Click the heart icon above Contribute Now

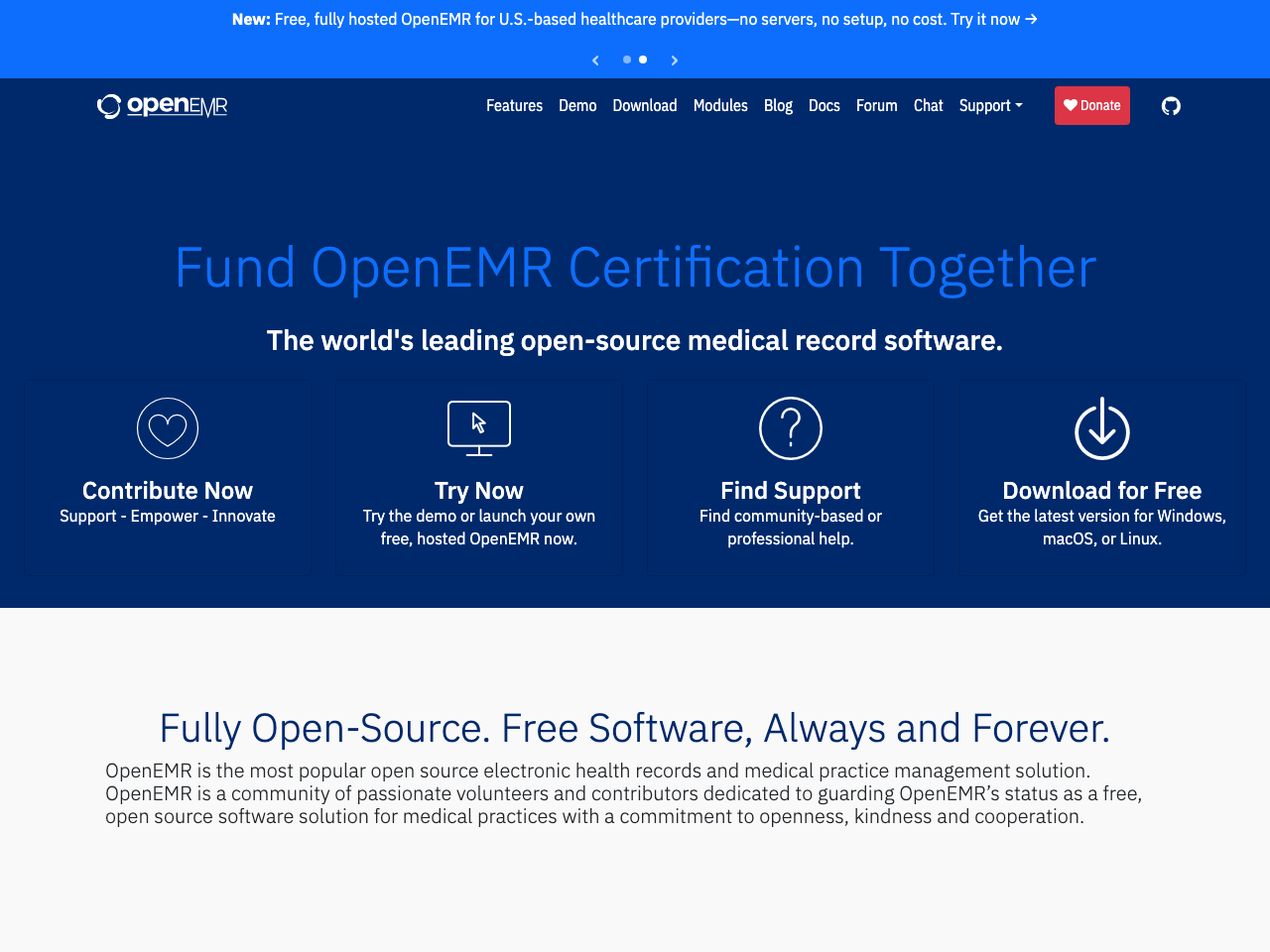click(x=167, y=428)
